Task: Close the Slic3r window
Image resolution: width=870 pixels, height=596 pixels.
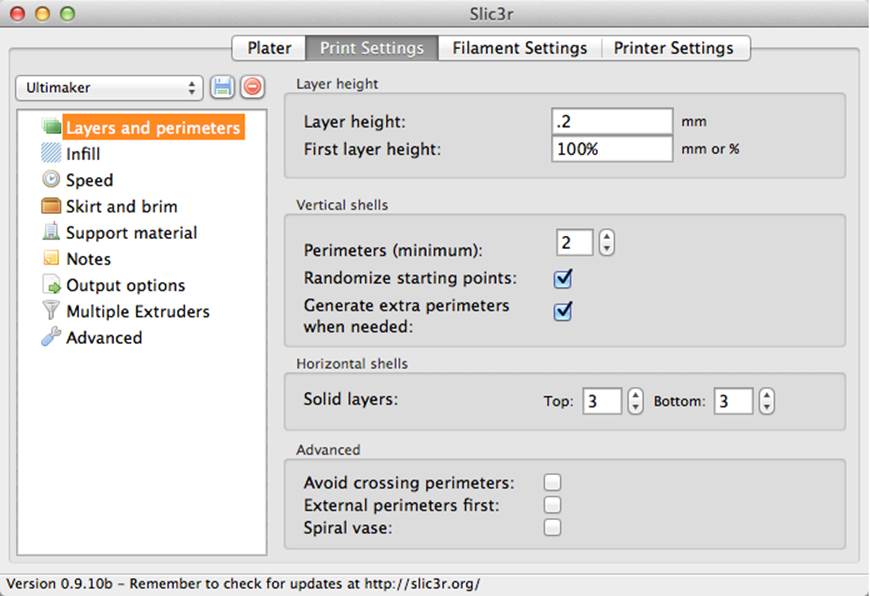Action: [18, 14]
